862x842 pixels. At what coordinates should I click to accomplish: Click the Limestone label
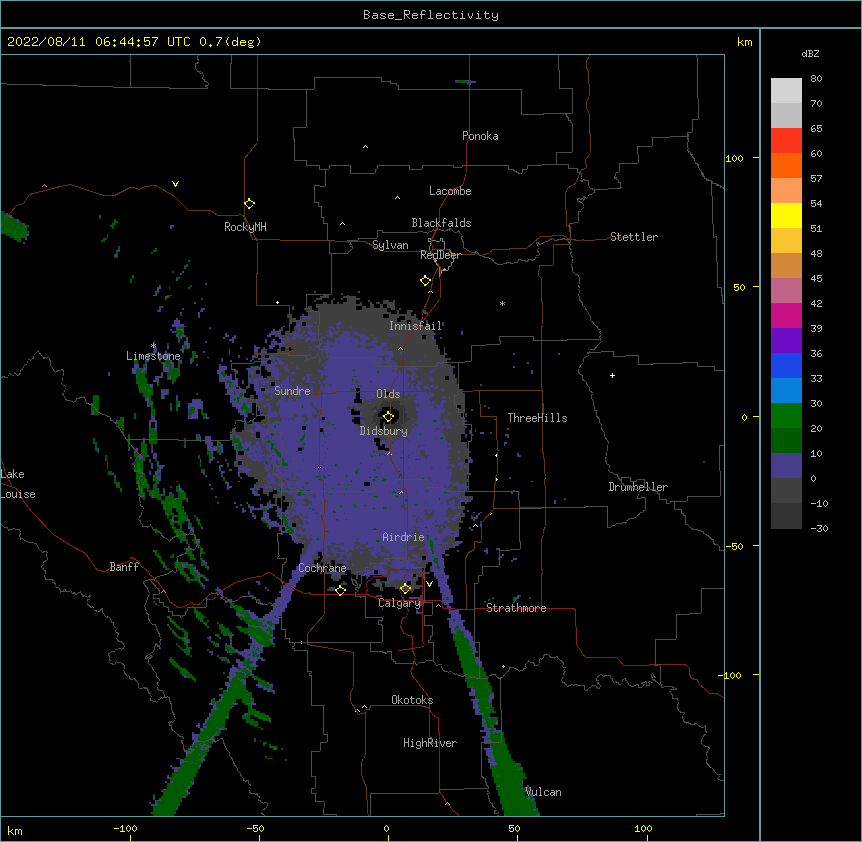pyautogui.click(x=153, y=356)
